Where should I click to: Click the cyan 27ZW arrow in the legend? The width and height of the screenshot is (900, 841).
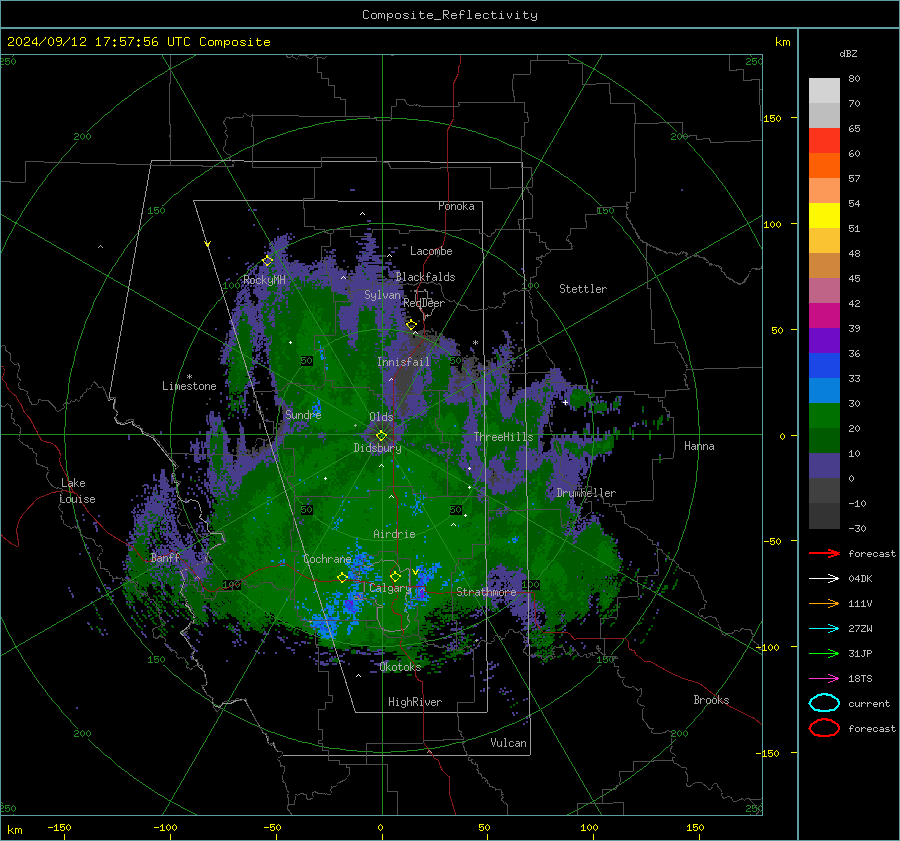pyautogui.click(x=824, y=629)
